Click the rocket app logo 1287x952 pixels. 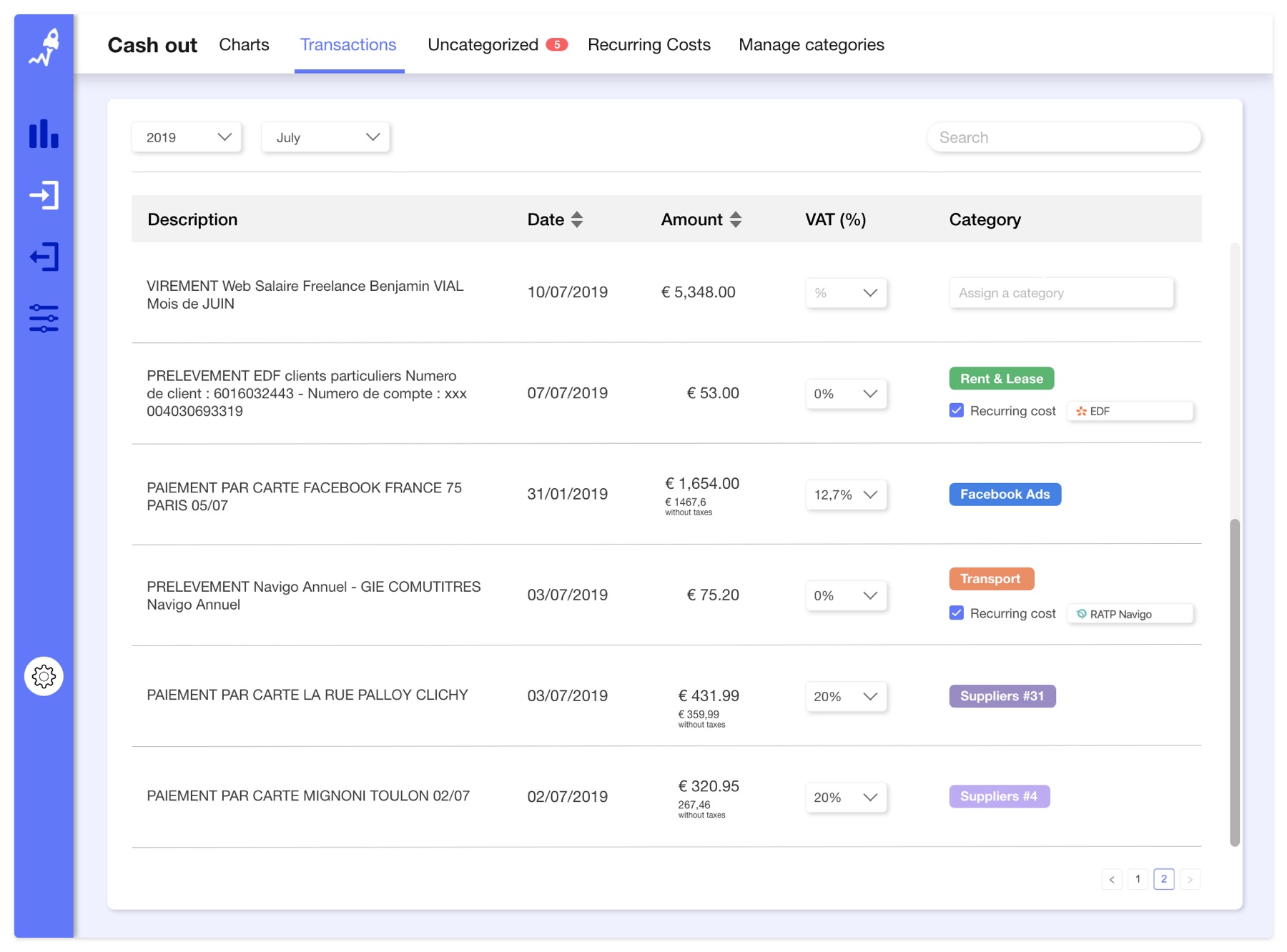pos(44,44)
